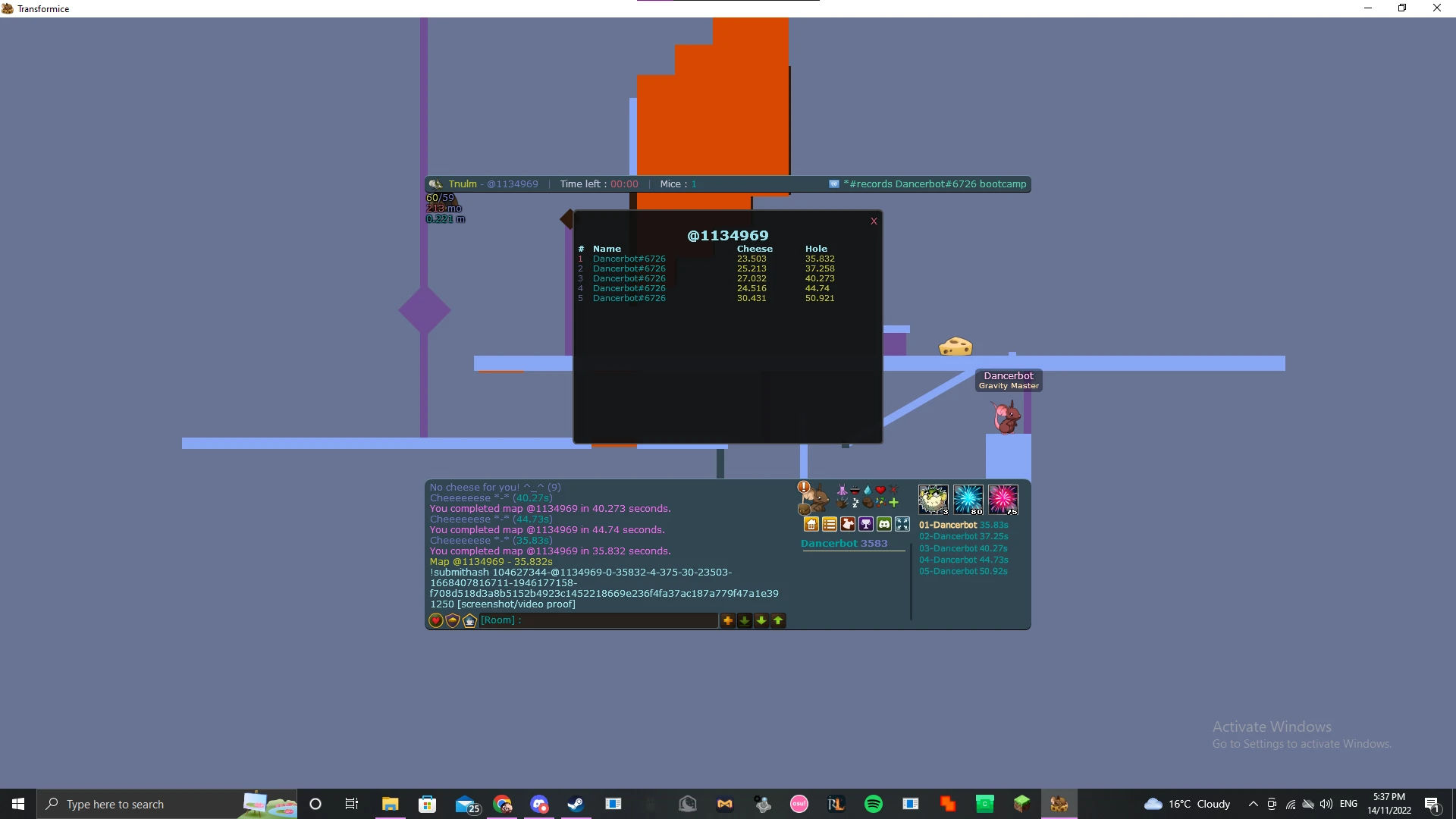
Task: Select the clapping hands emote
Action: coord(842,502)
